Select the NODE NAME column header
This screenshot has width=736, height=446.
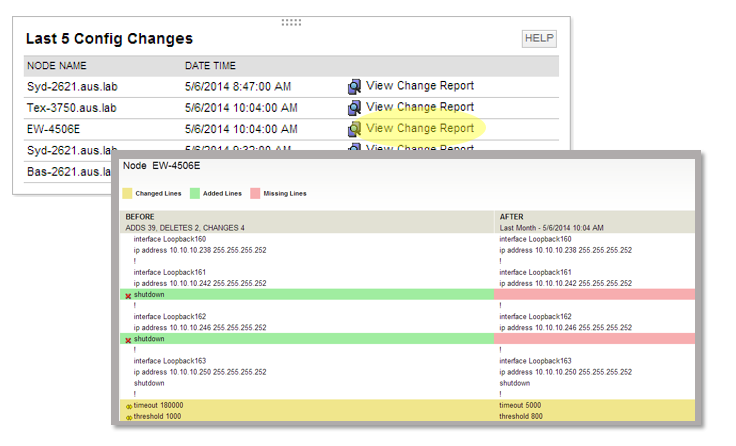tap(57, 66)
